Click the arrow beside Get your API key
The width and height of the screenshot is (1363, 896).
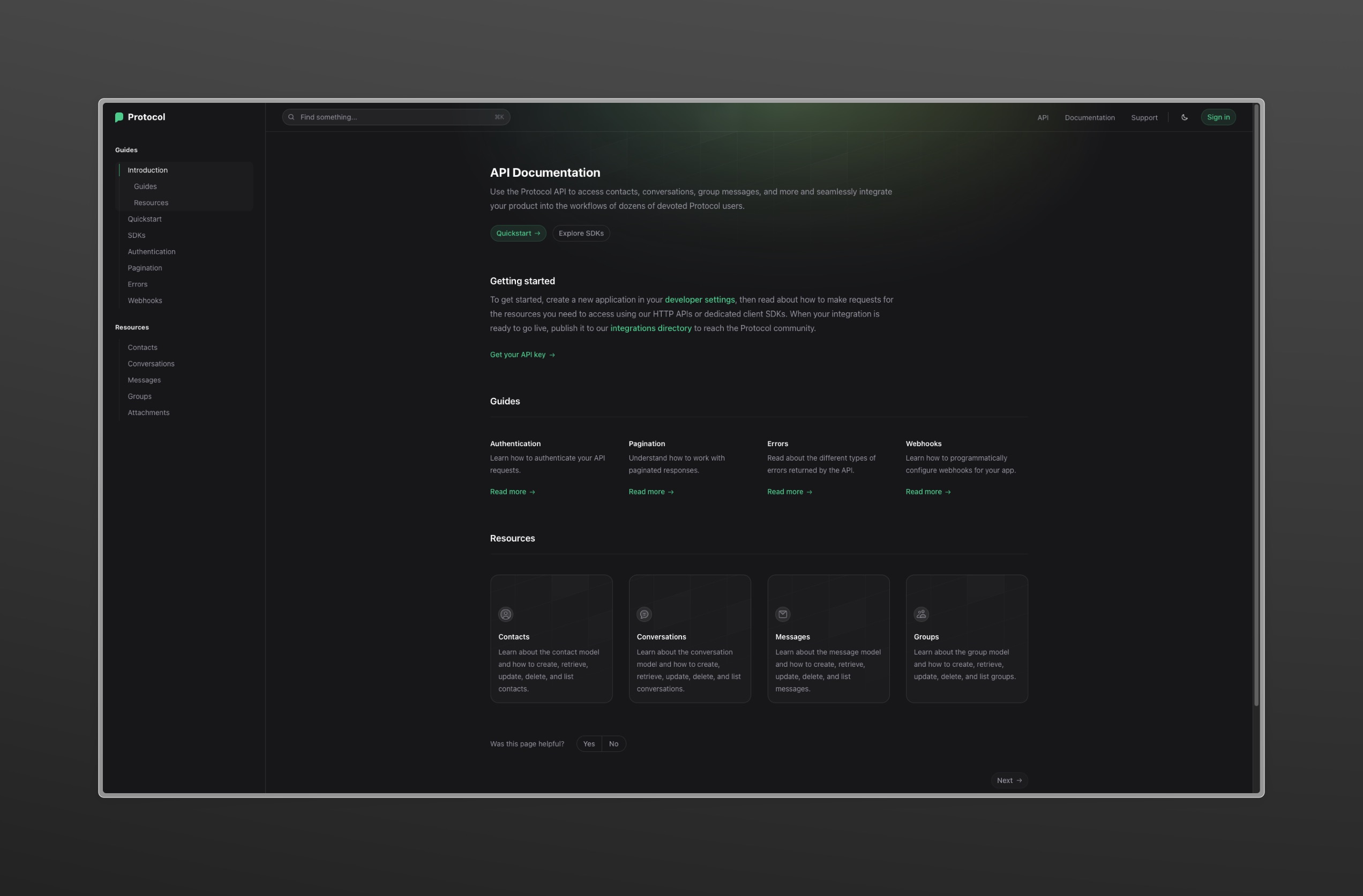pos(552,355)
